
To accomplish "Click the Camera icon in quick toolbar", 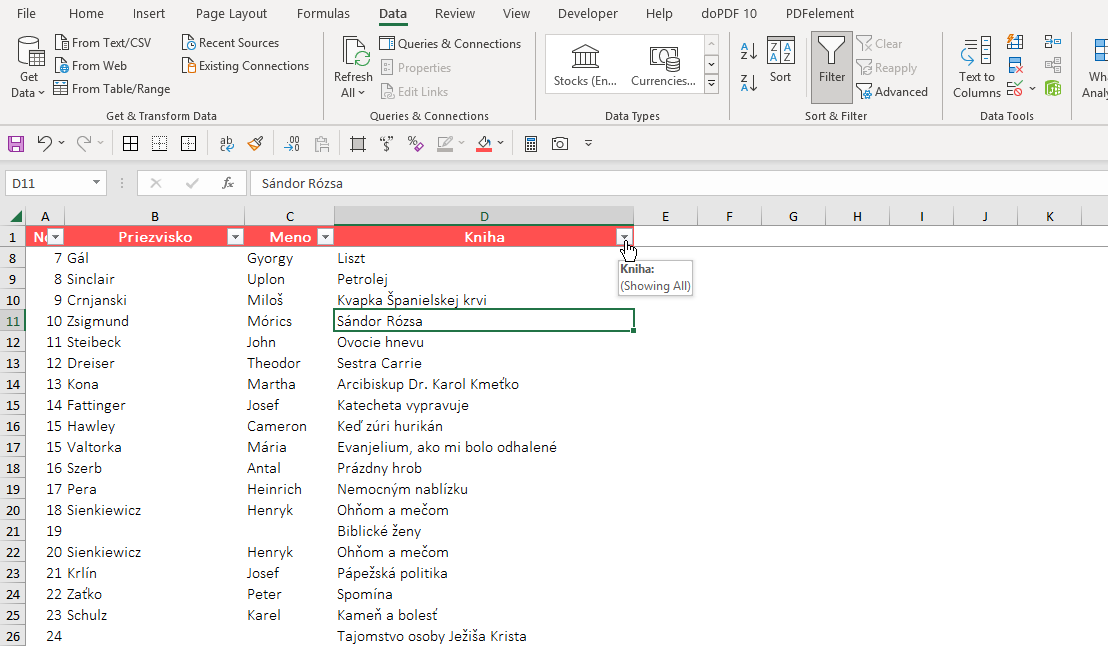I will [x=560, y=144].
